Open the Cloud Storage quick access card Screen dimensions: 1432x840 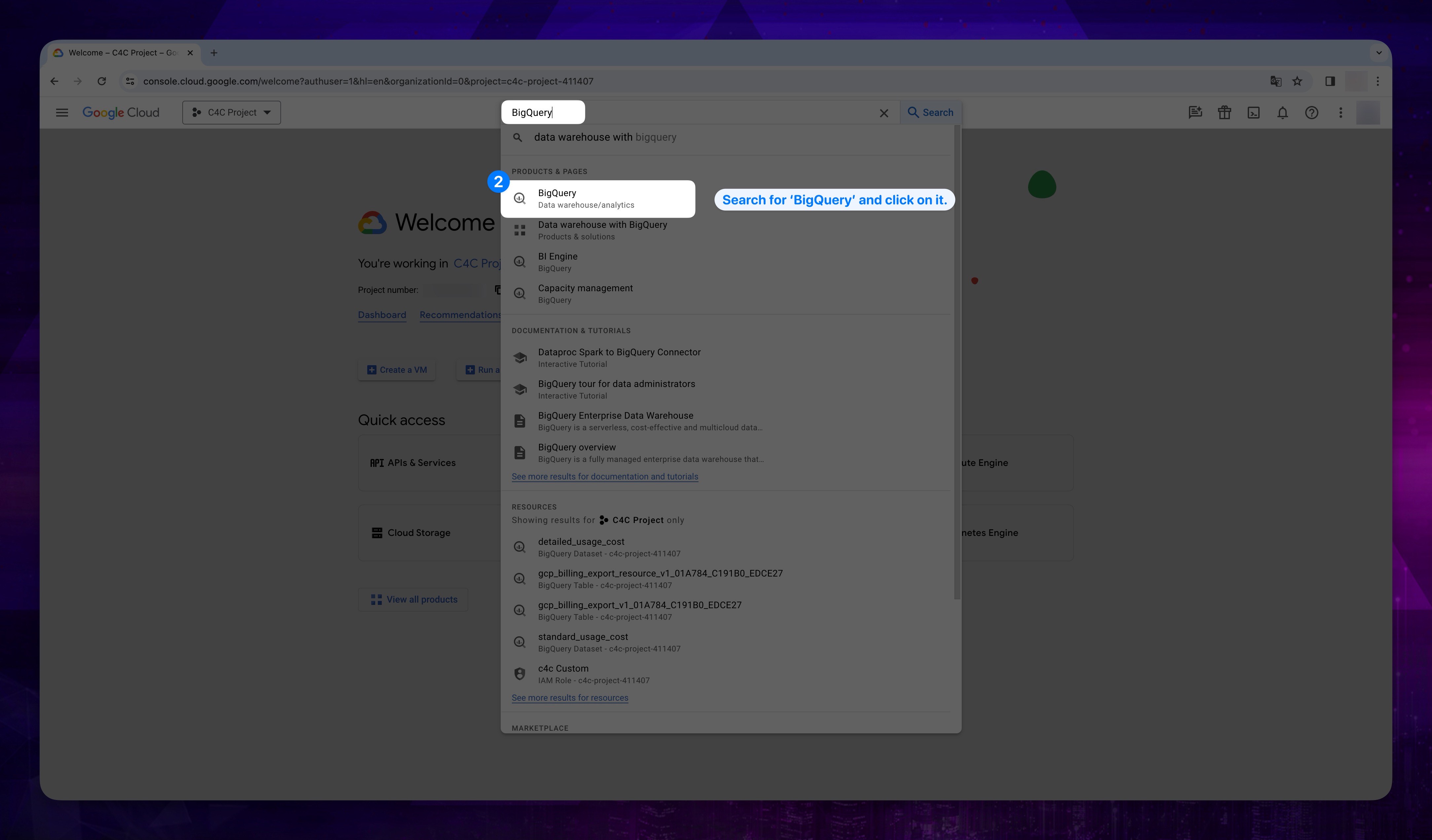pos(429,533)
